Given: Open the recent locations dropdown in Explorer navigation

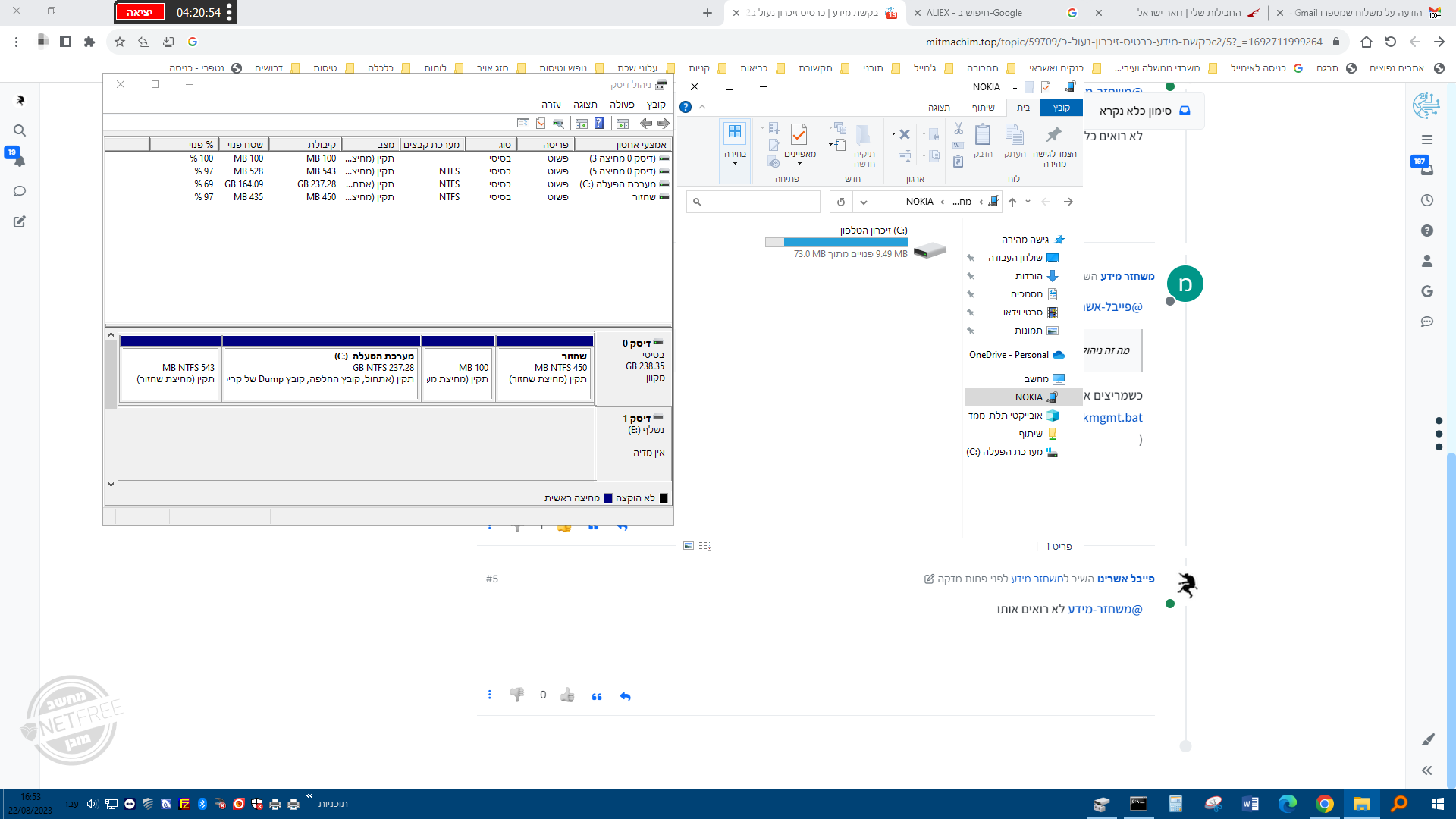Looking at the screenshot, I should pyautogui.click(x=1028, y=202).
